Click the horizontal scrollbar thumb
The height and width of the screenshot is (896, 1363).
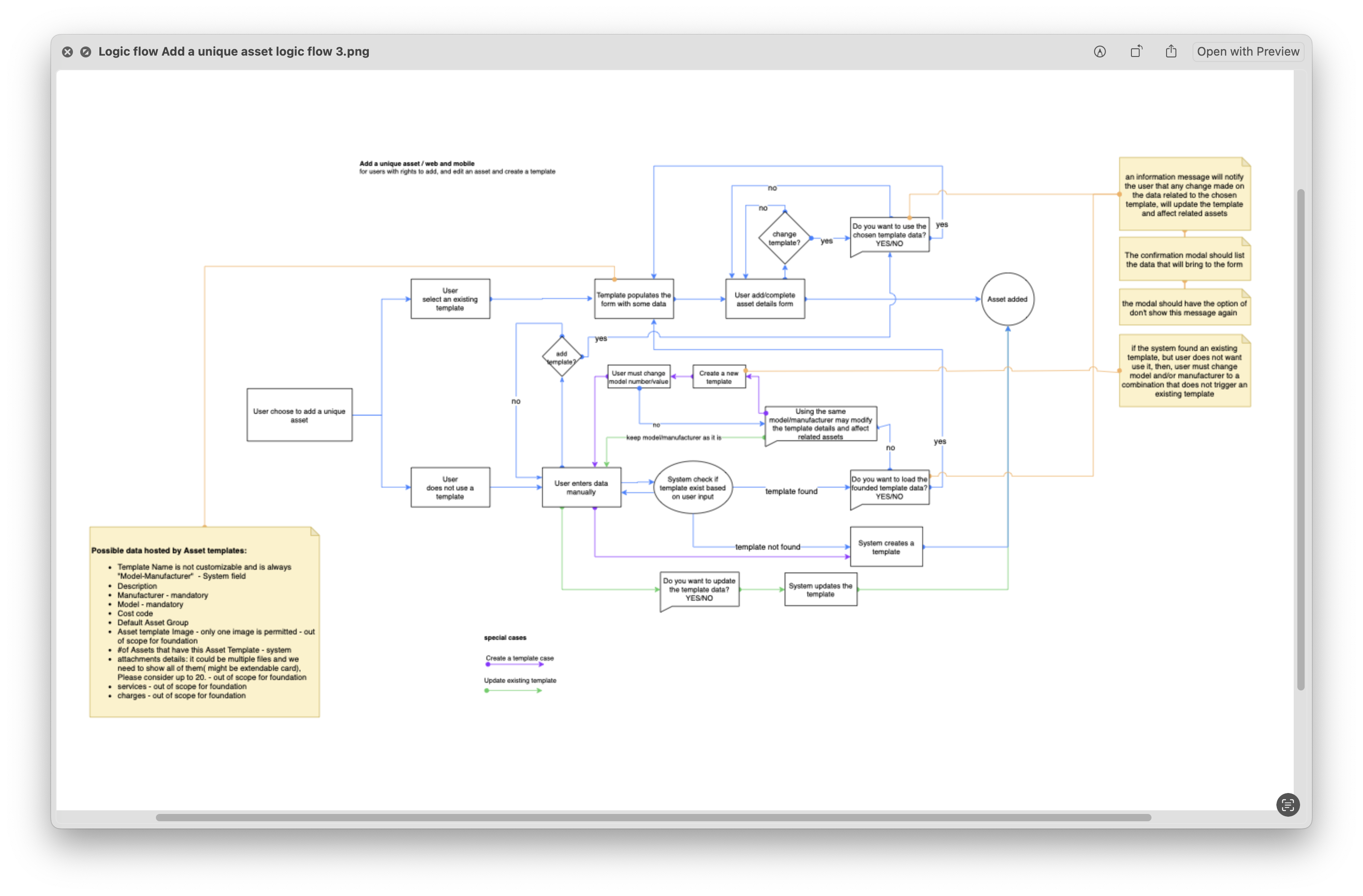(653, 818)
